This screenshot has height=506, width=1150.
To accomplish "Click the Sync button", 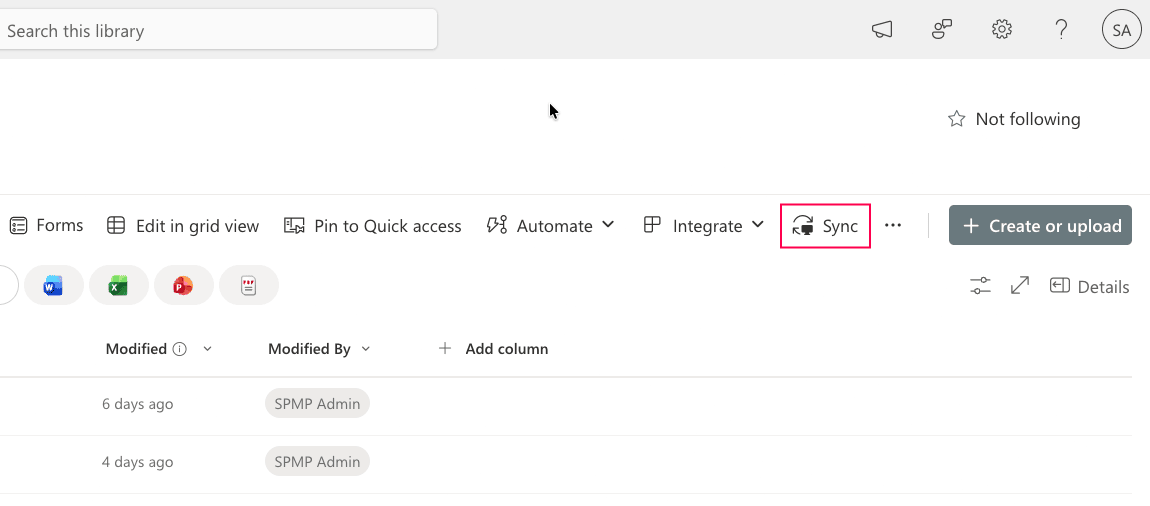I will (x=825, y=226).
